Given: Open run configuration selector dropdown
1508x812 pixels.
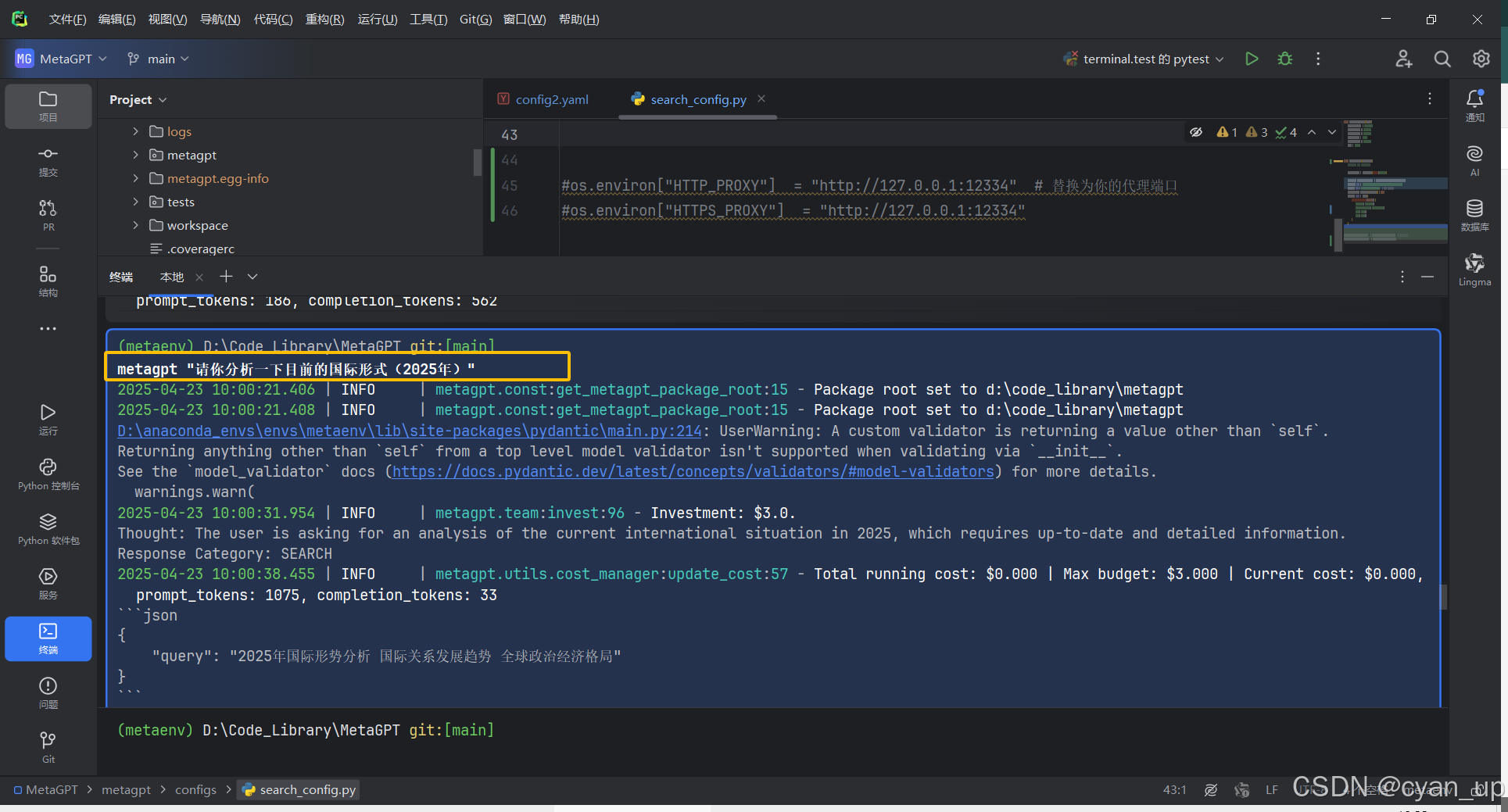Looking at the screenshot, I should click(x=1144, y=59).
